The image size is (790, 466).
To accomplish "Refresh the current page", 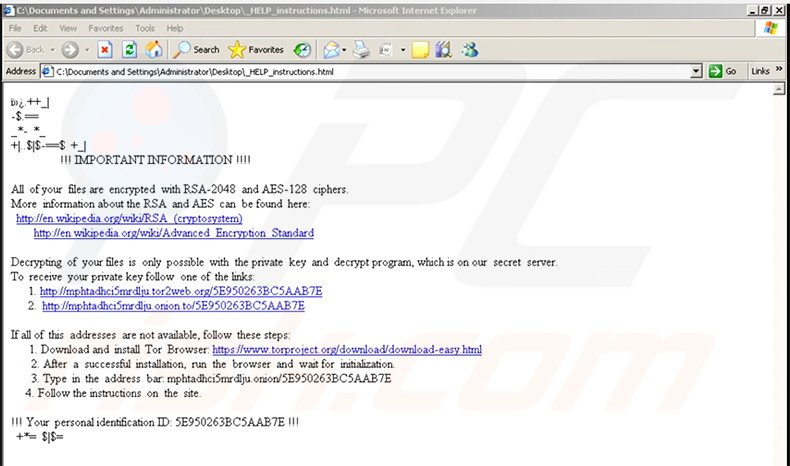I will tap(129, 49).
